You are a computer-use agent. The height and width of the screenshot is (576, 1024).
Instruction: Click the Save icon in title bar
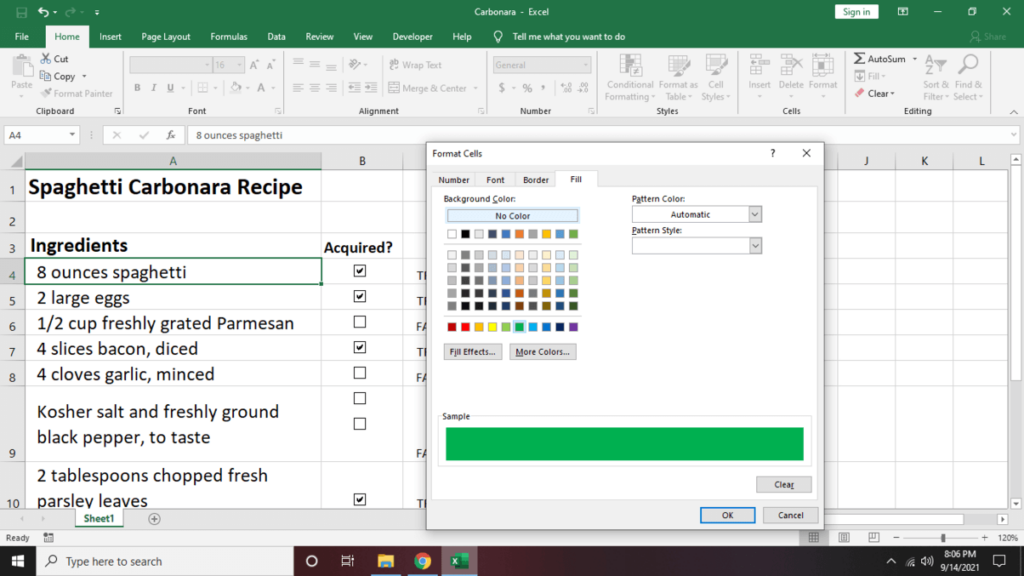pyautogui.click(x=21, y=12)
